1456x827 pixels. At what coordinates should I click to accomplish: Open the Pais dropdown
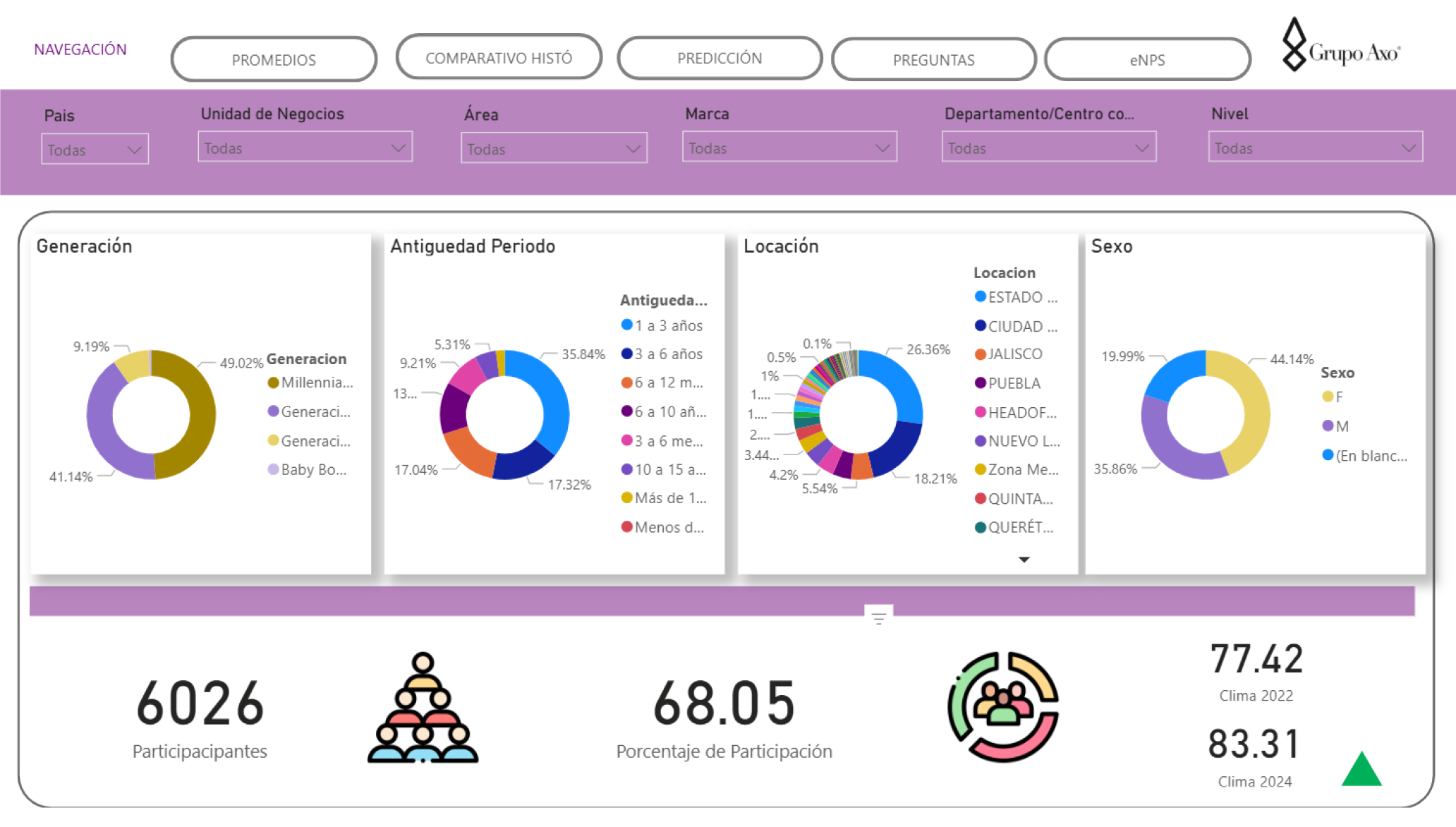tap(95, 150)
